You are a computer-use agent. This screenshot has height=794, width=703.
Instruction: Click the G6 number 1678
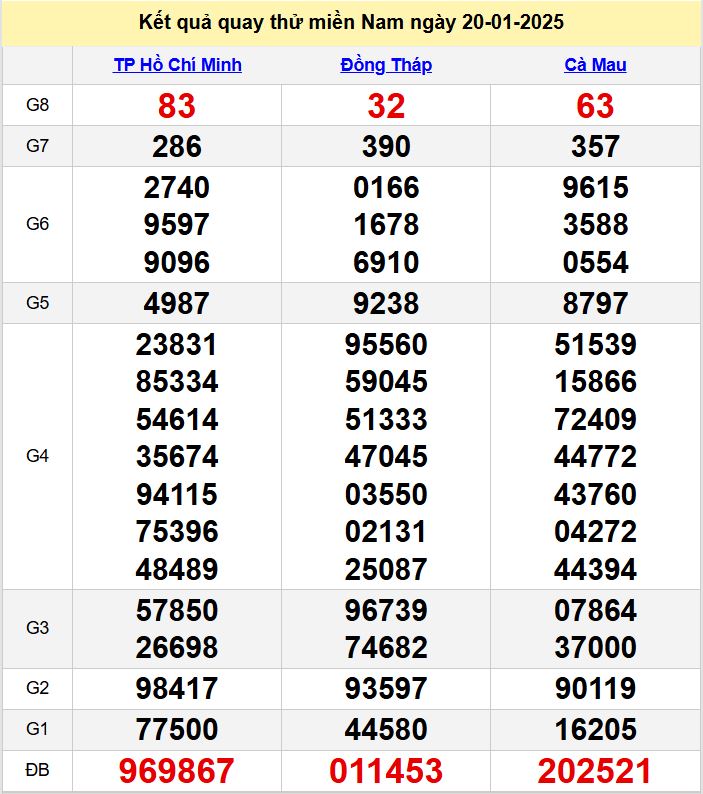[386, 224]
